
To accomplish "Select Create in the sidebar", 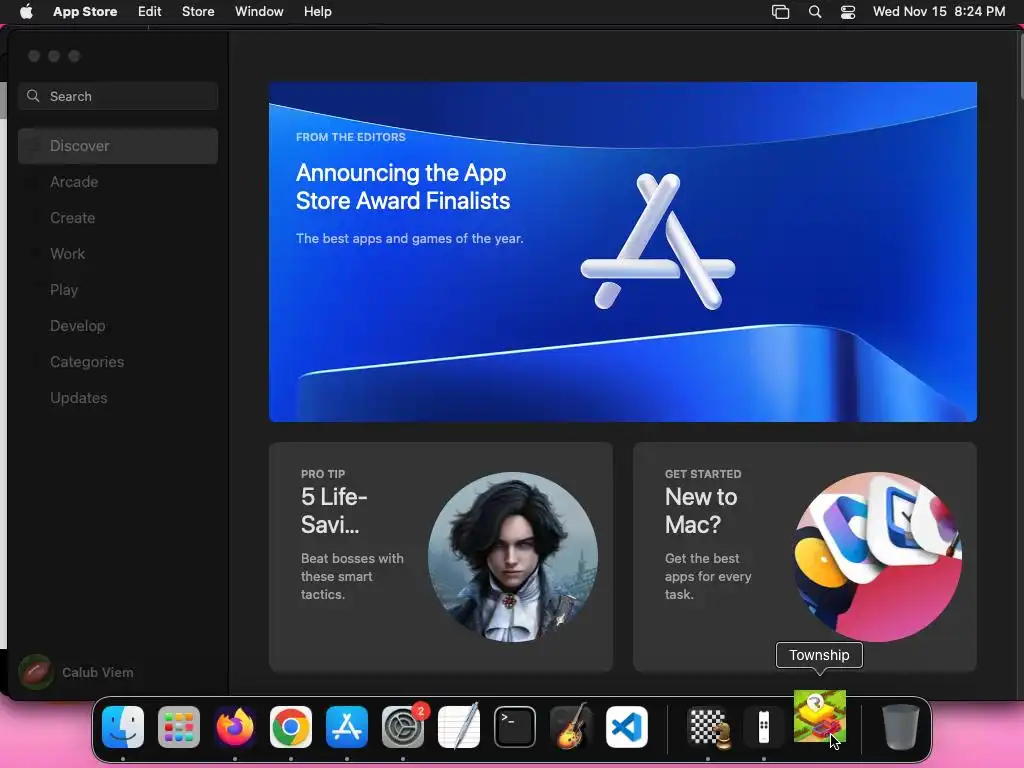I will [118, 217].
